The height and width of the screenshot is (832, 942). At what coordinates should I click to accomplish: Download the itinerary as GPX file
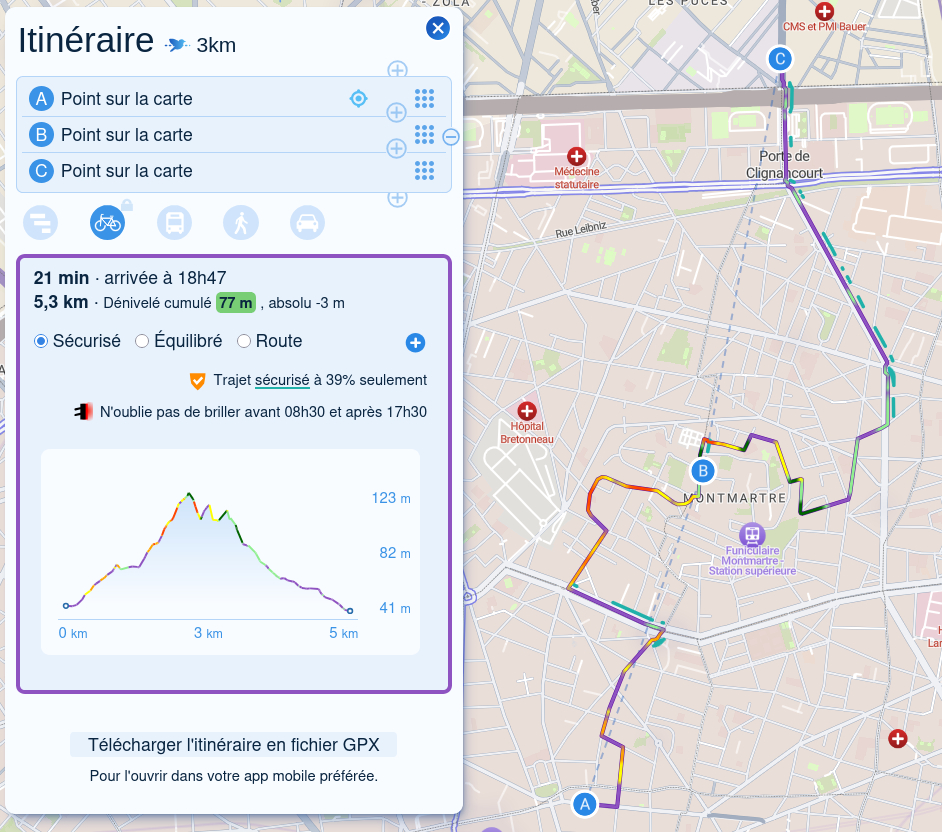[x=233, y=745]
